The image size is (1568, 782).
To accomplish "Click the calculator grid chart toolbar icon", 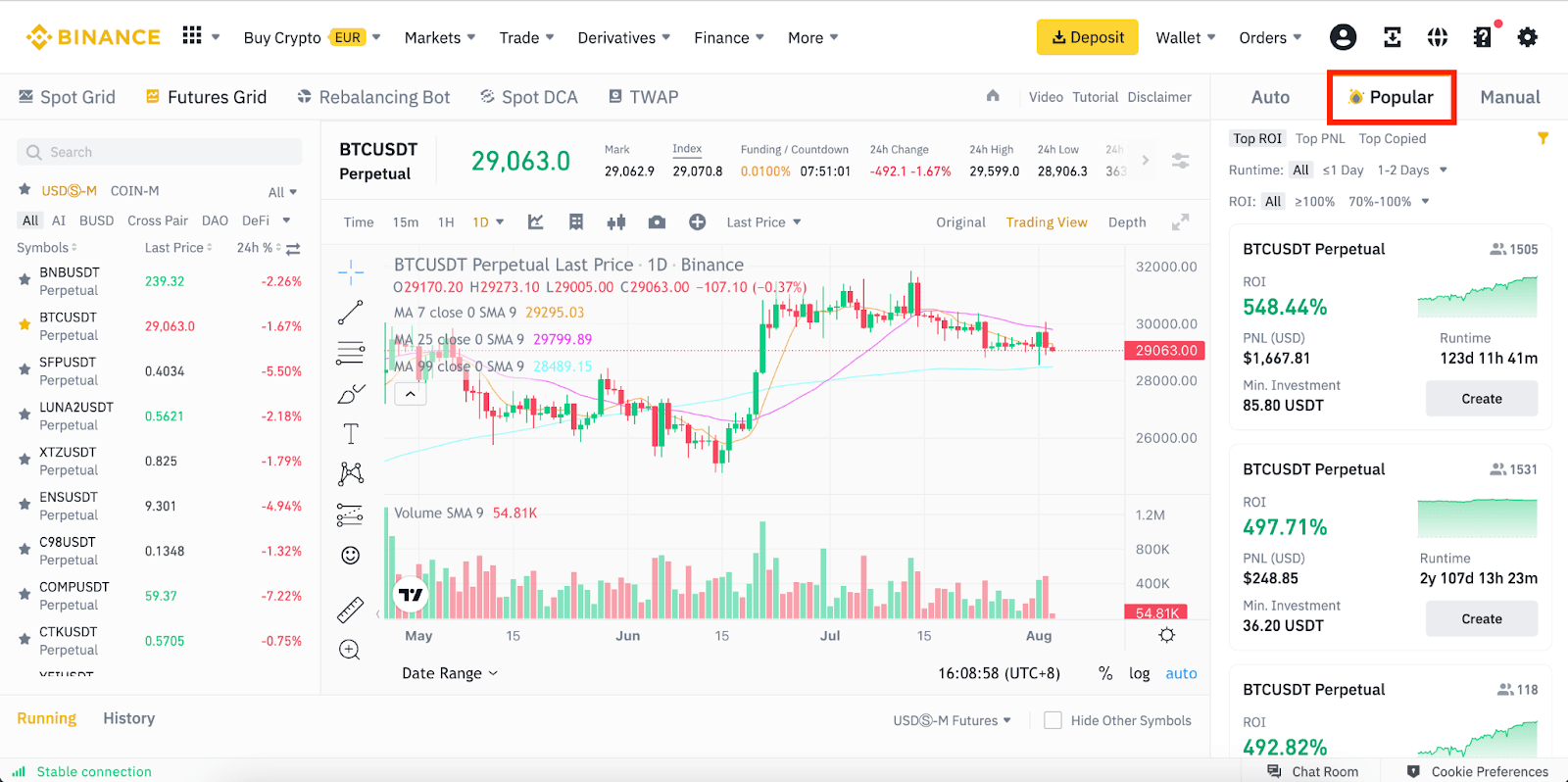I will click(x=576, y=222).
